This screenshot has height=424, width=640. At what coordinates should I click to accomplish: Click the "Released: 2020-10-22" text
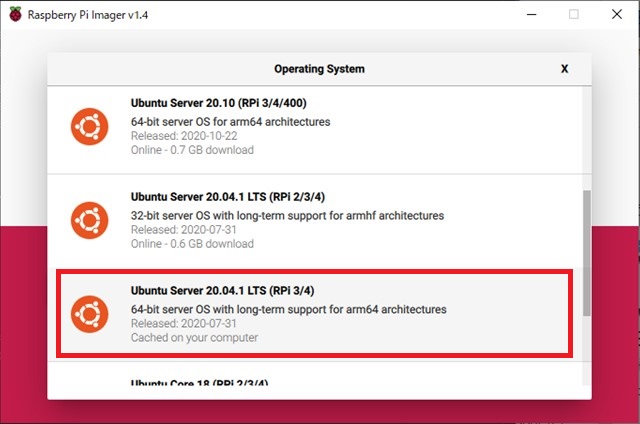pyautogui.click(x=184, y=136)
